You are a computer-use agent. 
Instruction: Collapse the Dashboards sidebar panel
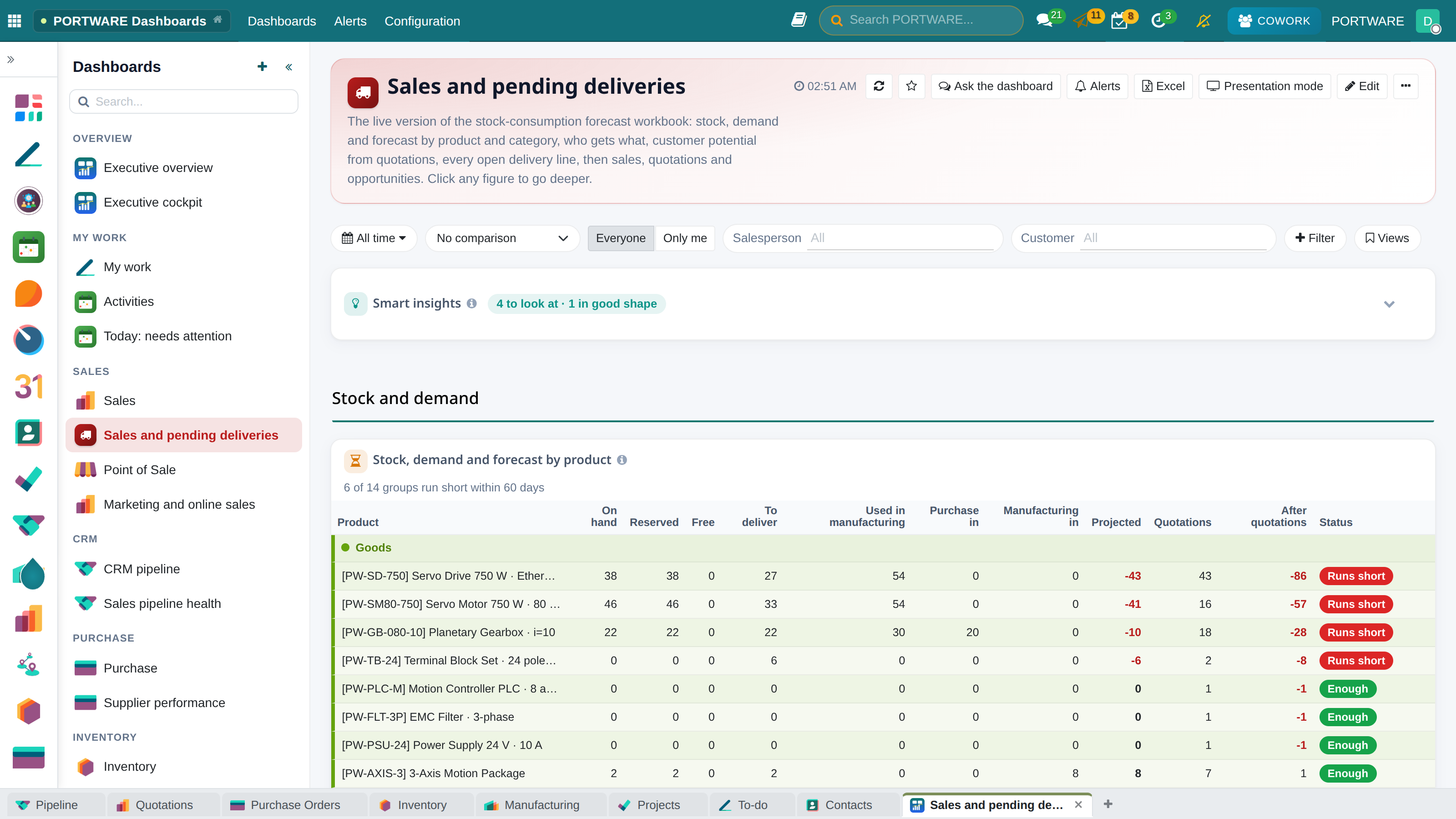pos(289,67)
